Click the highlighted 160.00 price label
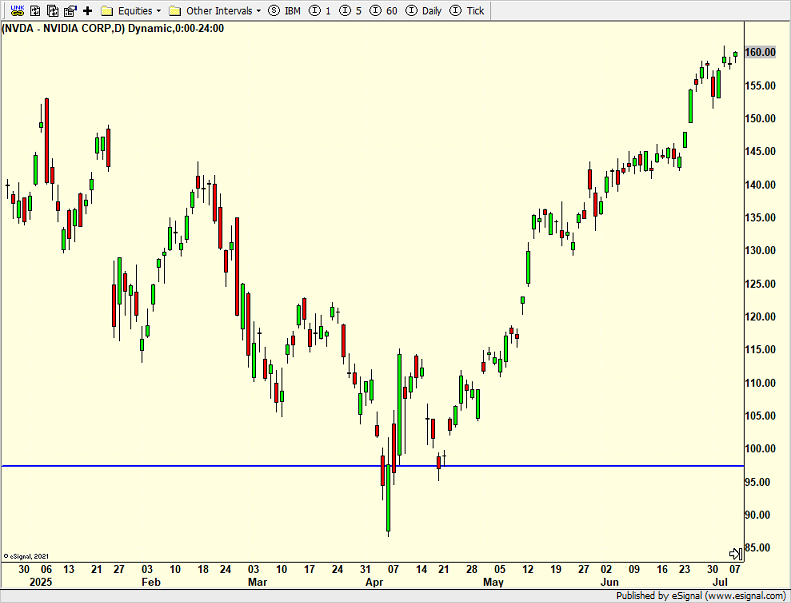The width and height of the screenshot is (791, 603). pyautogui.click(x=761, y=52)
